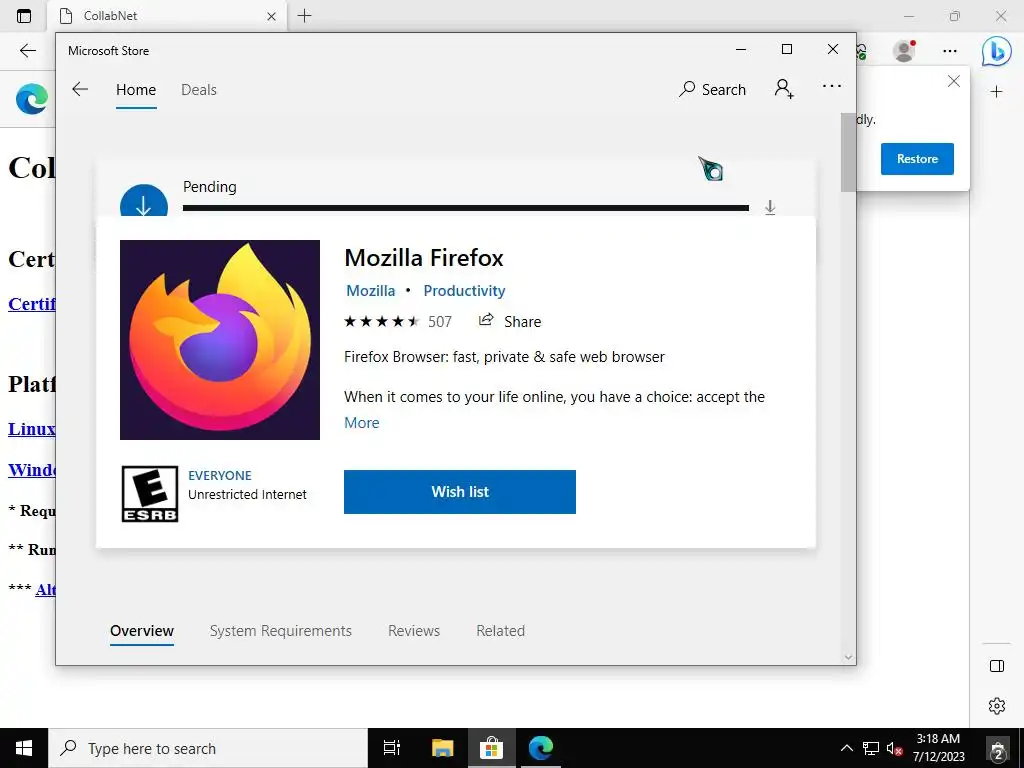
Task: Toggle the Edge sidebar panel icon
Action: coord(997,665)
